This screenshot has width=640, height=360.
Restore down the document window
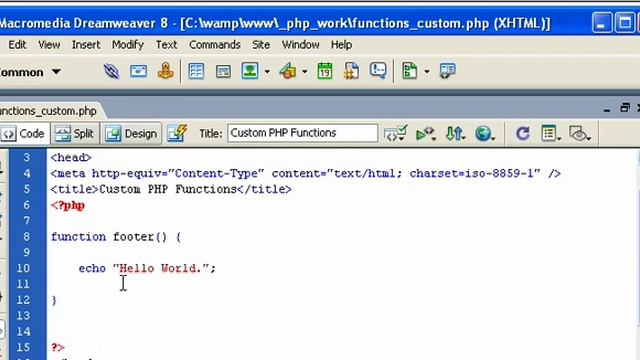coord(624,108)
